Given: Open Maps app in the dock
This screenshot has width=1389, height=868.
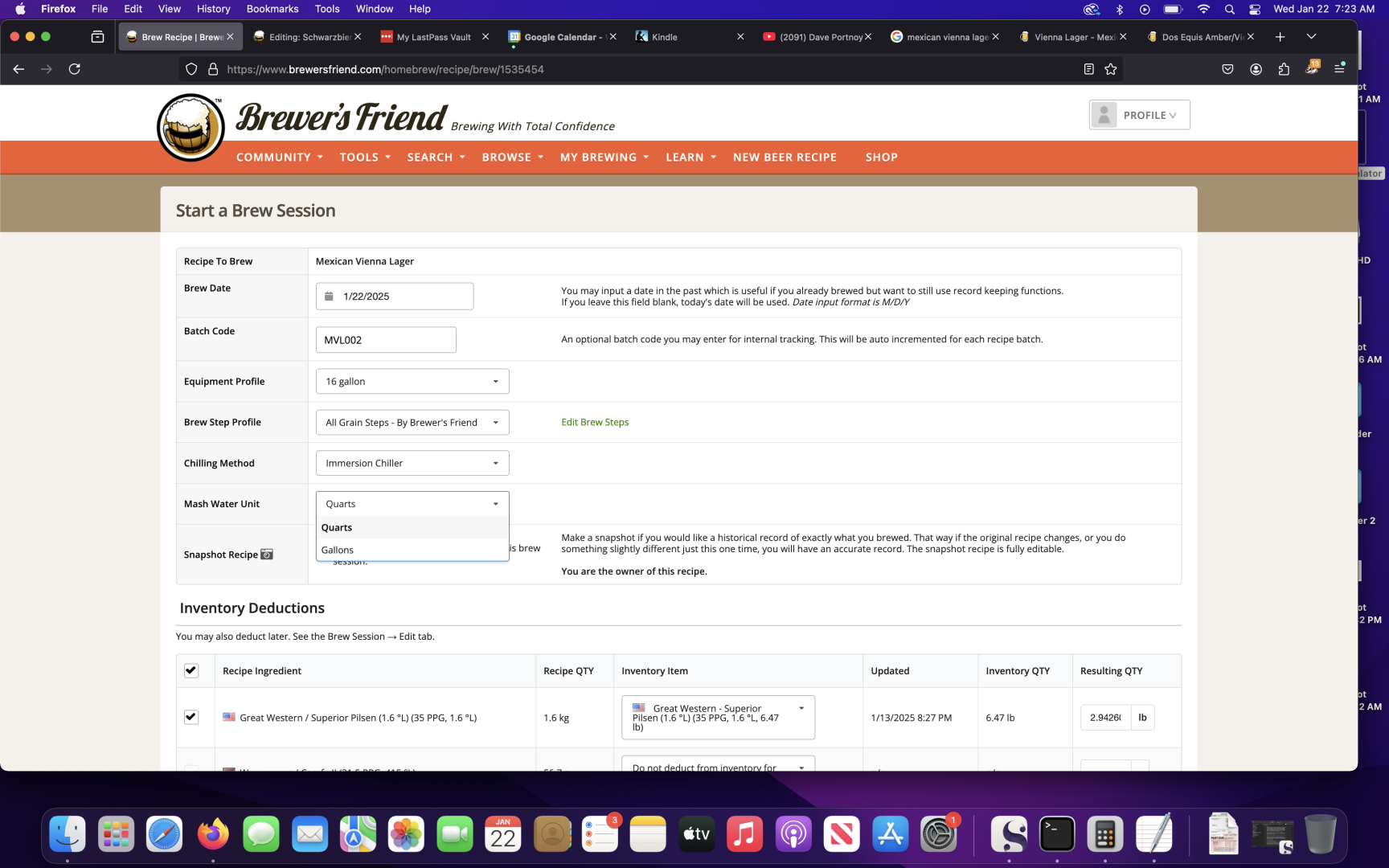Looking at the screenshot, I should 358,834.
